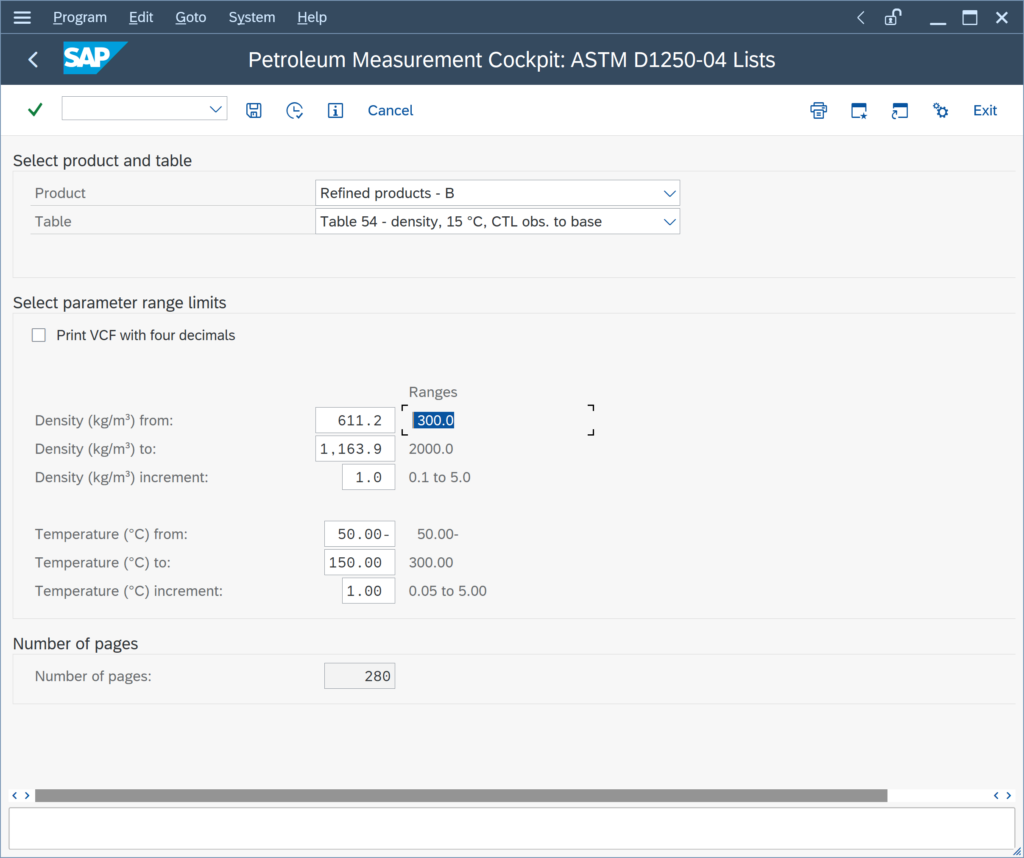The width and height of the screenshot is (1024, 858).
Task: Click the information icon in toolbar
Action: point(335,110)
